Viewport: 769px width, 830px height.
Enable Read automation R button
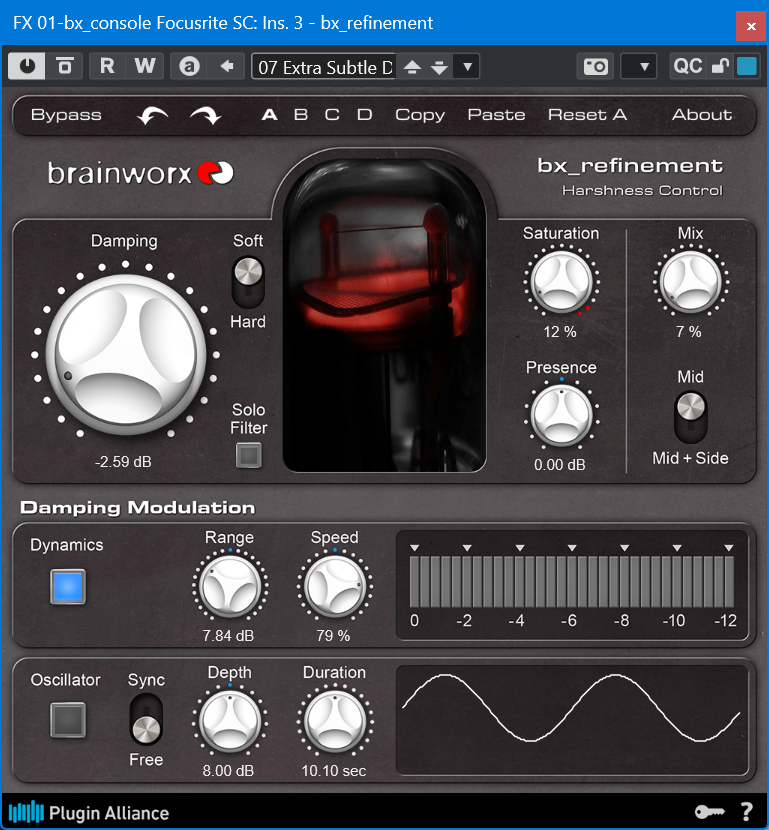107,66
